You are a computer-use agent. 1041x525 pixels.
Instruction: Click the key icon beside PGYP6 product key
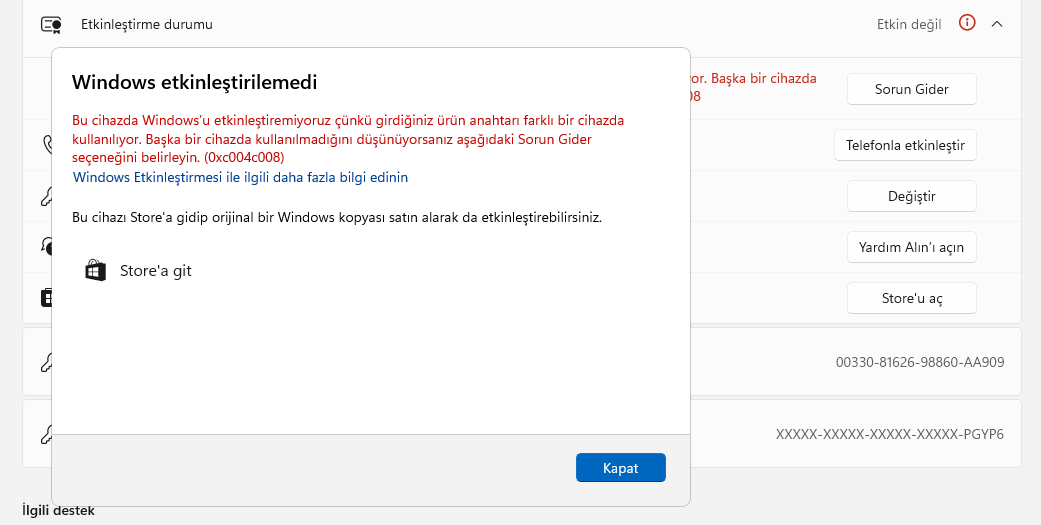[46, 434]
